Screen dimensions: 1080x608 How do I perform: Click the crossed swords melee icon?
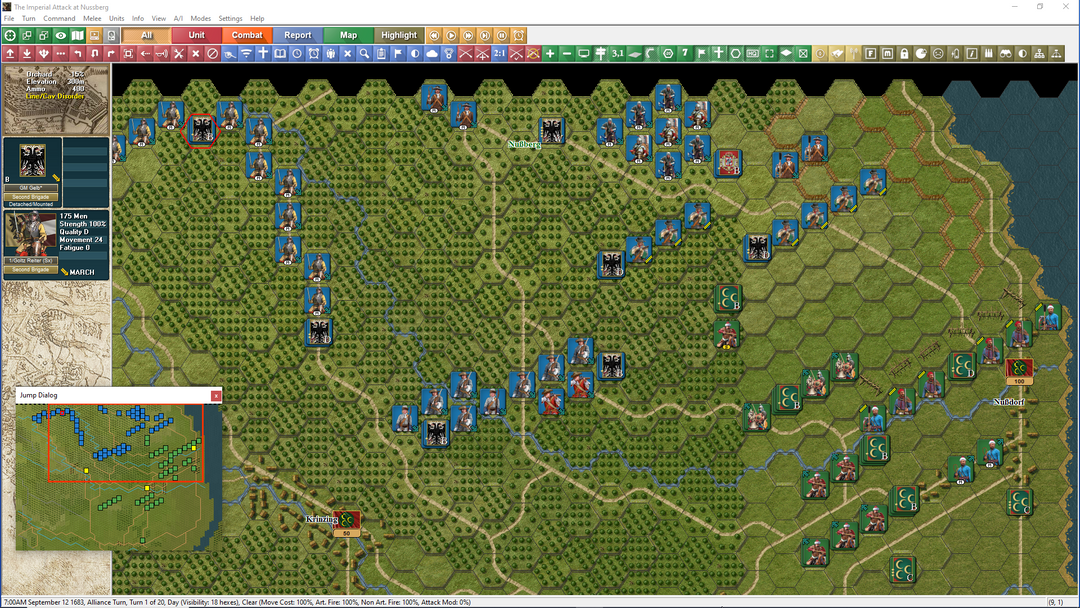tap(179, 53)
